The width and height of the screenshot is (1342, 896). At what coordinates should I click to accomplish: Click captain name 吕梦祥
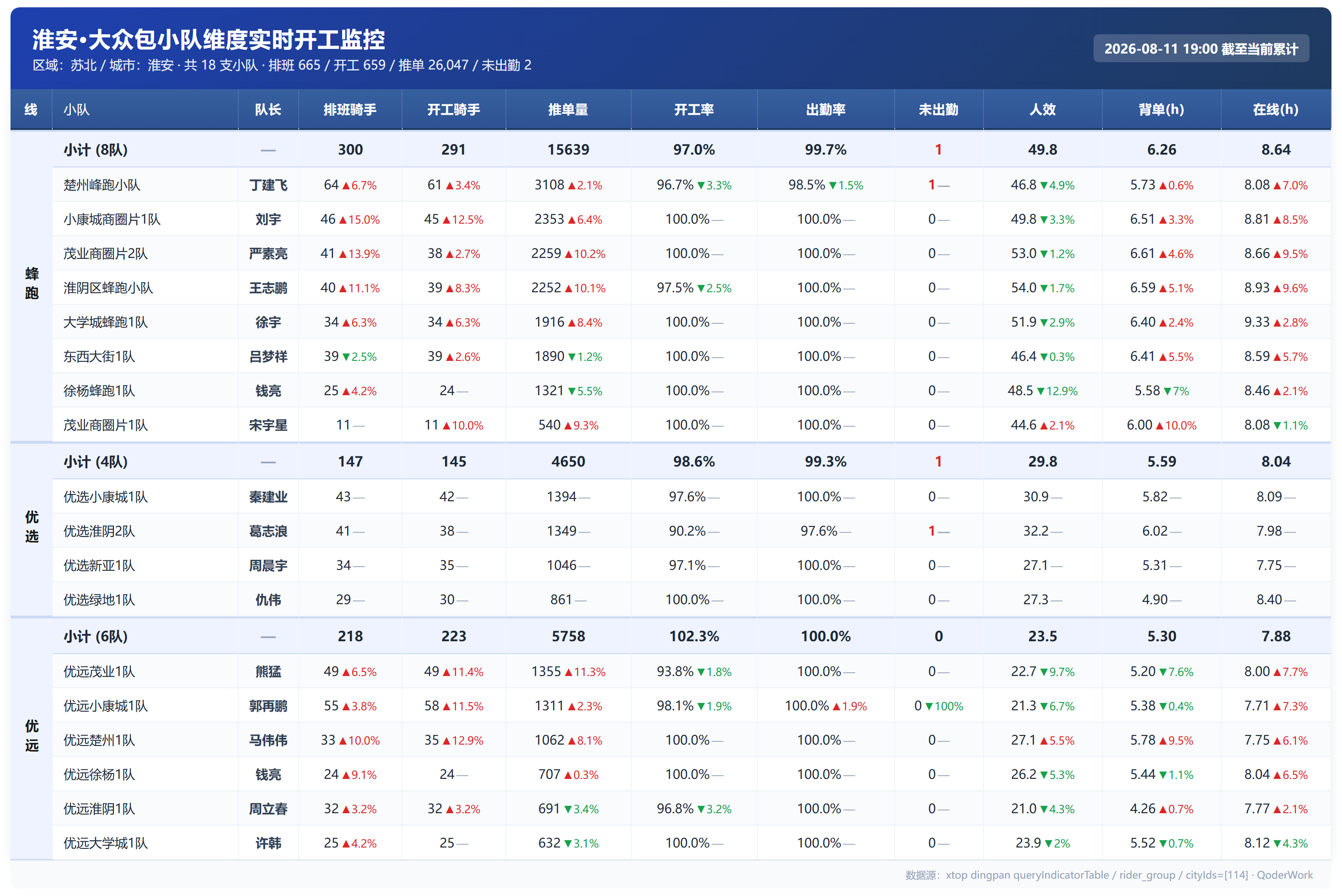click(x=268, y=357)
